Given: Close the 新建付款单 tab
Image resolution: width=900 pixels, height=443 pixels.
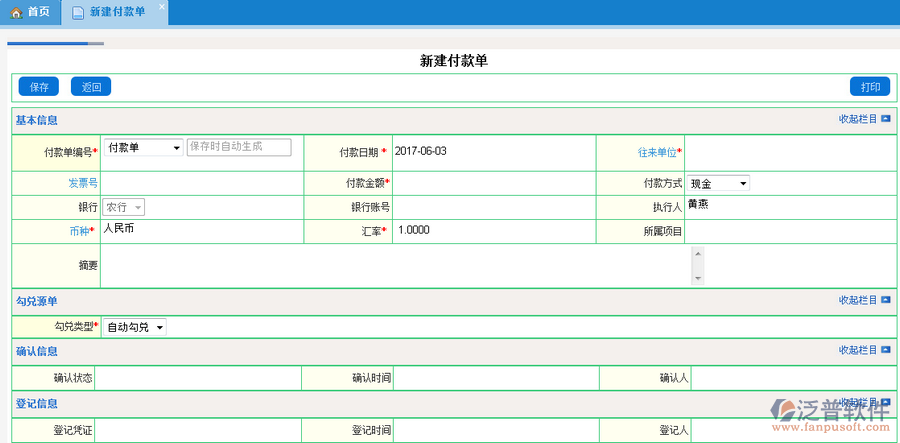Looking at the screenshot, I should (163, 7).
